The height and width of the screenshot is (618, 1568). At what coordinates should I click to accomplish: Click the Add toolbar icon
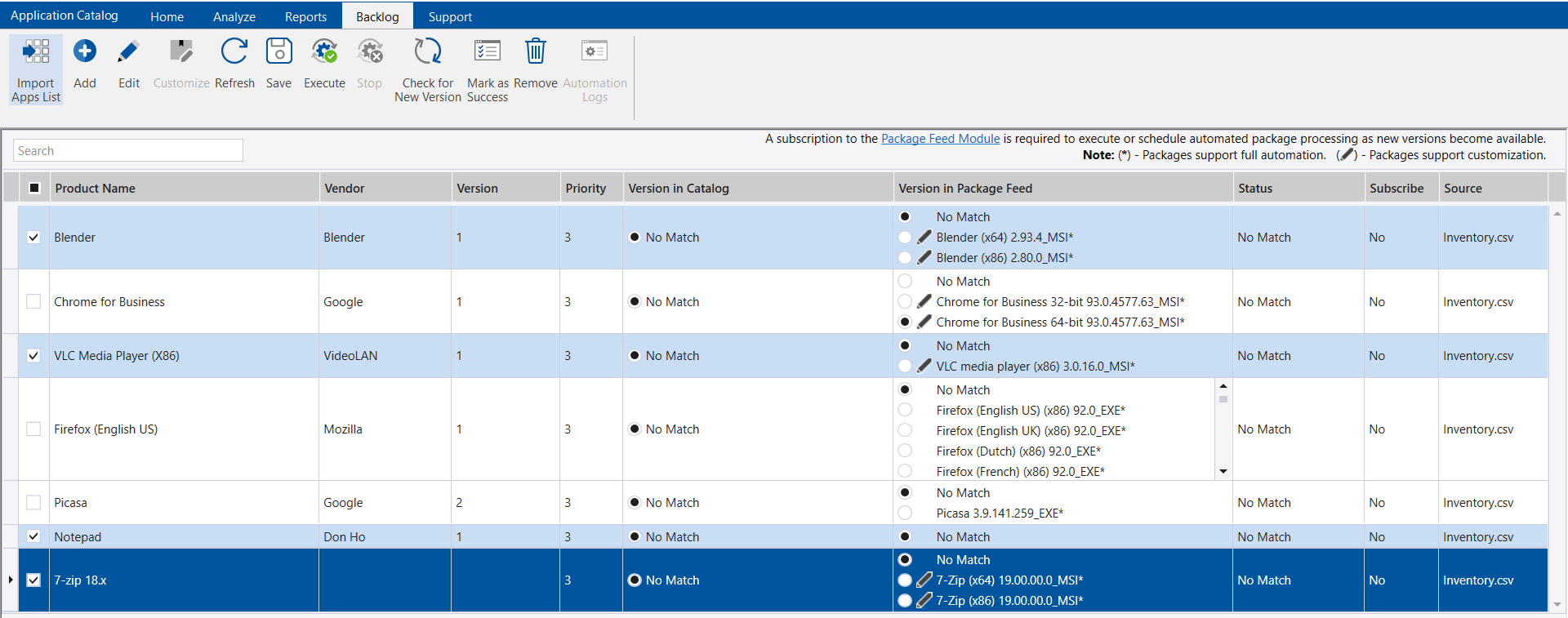pyautogui.click(x=85, y=51)
